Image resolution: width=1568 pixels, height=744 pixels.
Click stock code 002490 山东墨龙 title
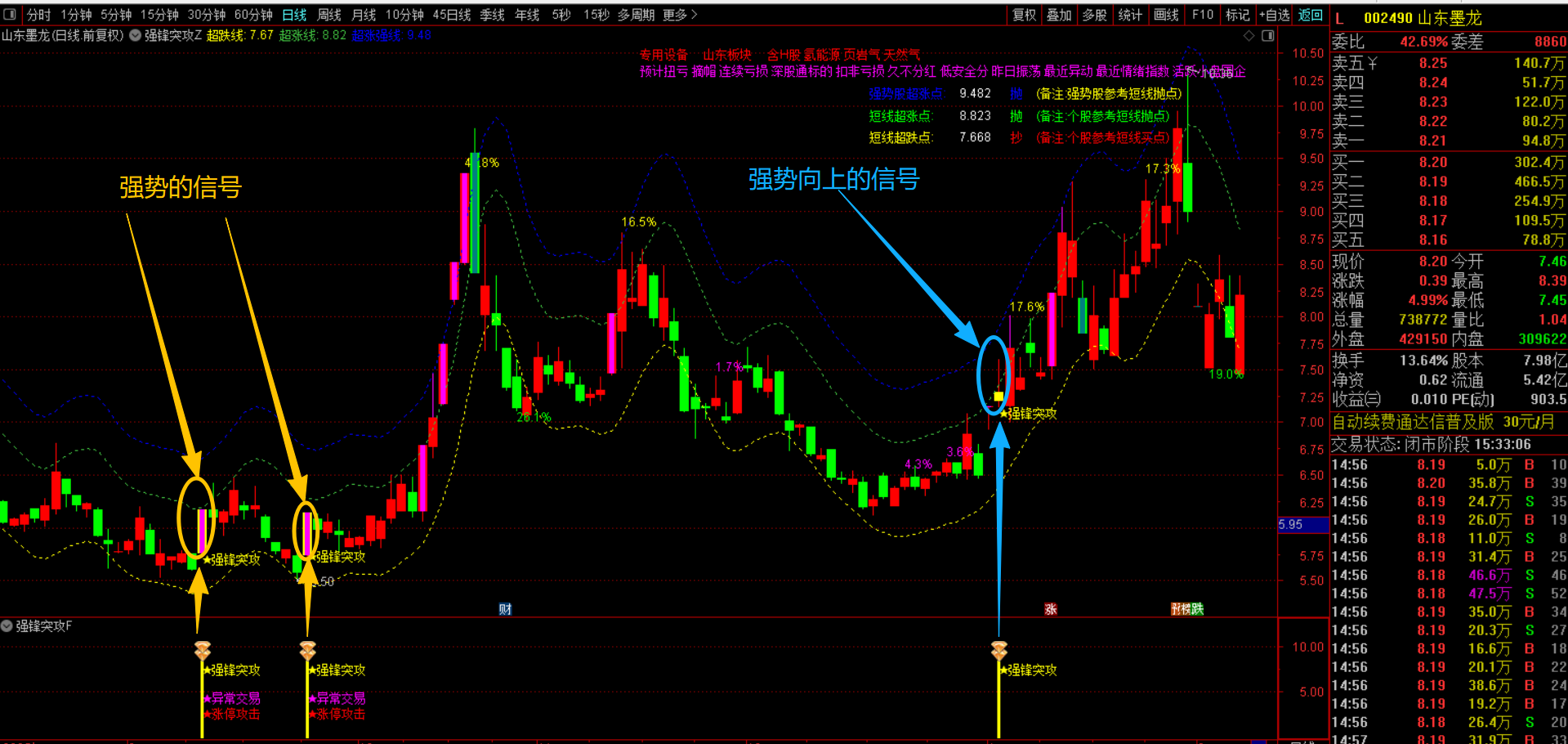click(x=1422, y=18)
